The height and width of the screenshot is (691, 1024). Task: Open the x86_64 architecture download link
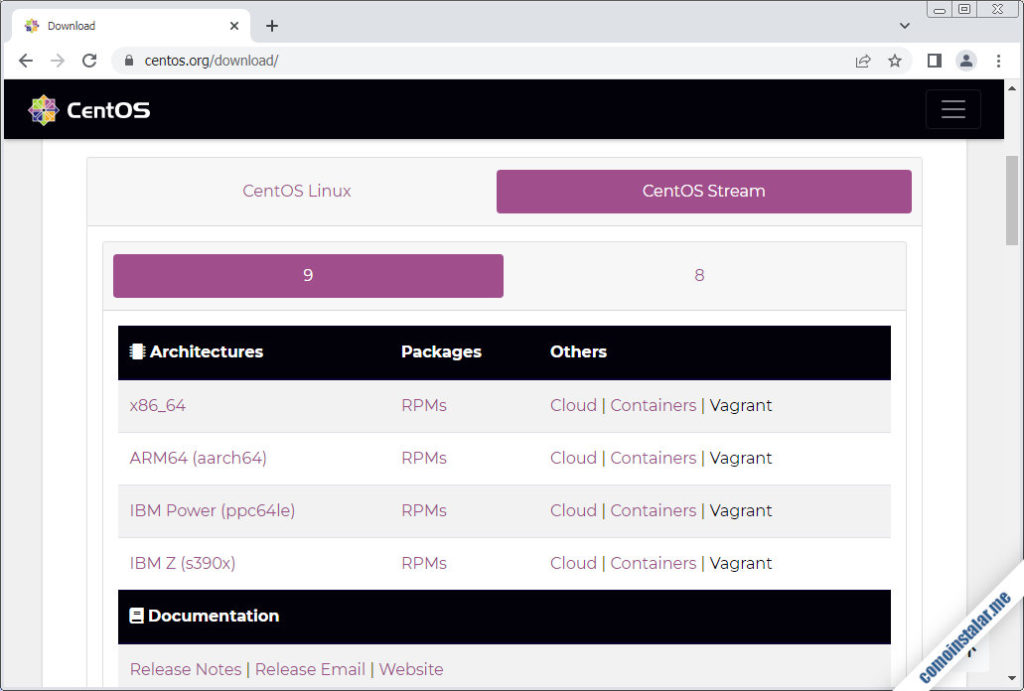[157, 405]
